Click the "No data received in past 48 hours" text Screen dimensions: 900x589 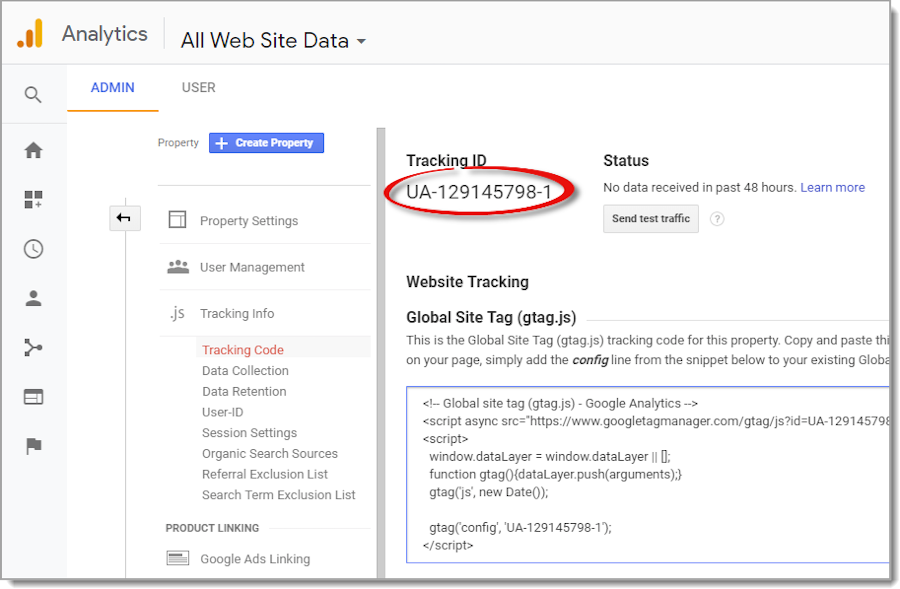pos(700,187)
